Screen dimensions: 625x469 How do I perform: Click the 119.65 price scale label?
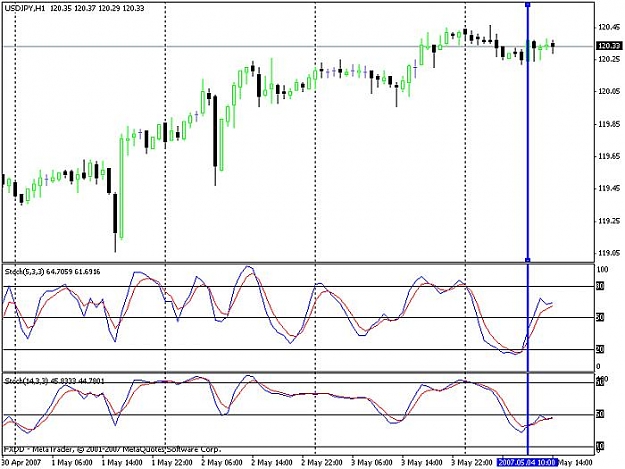(x=609, y=156)
